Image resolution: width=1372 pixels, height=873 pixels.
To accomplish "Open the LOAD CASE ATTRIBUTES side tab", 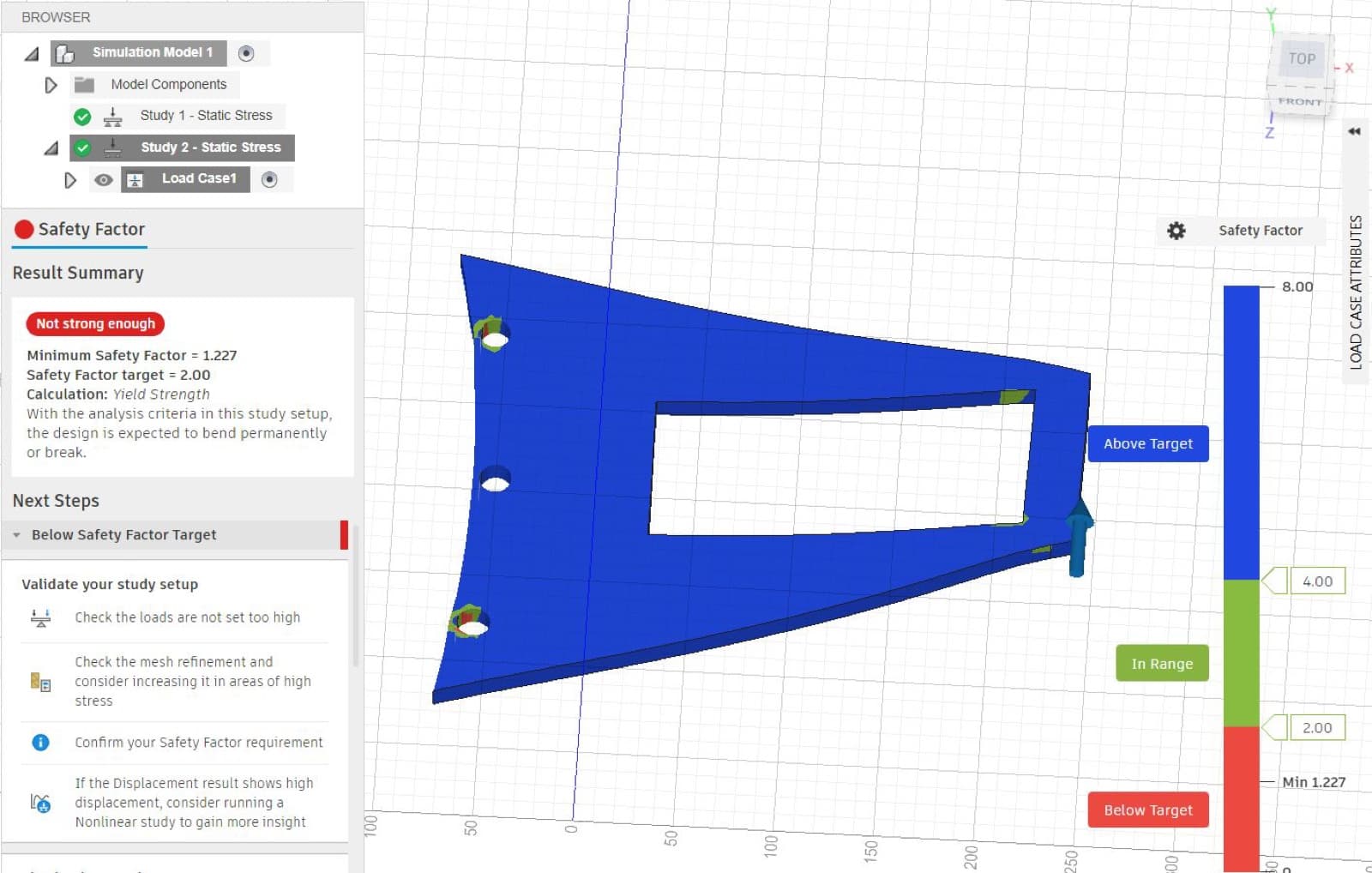I will (1356, 292).
